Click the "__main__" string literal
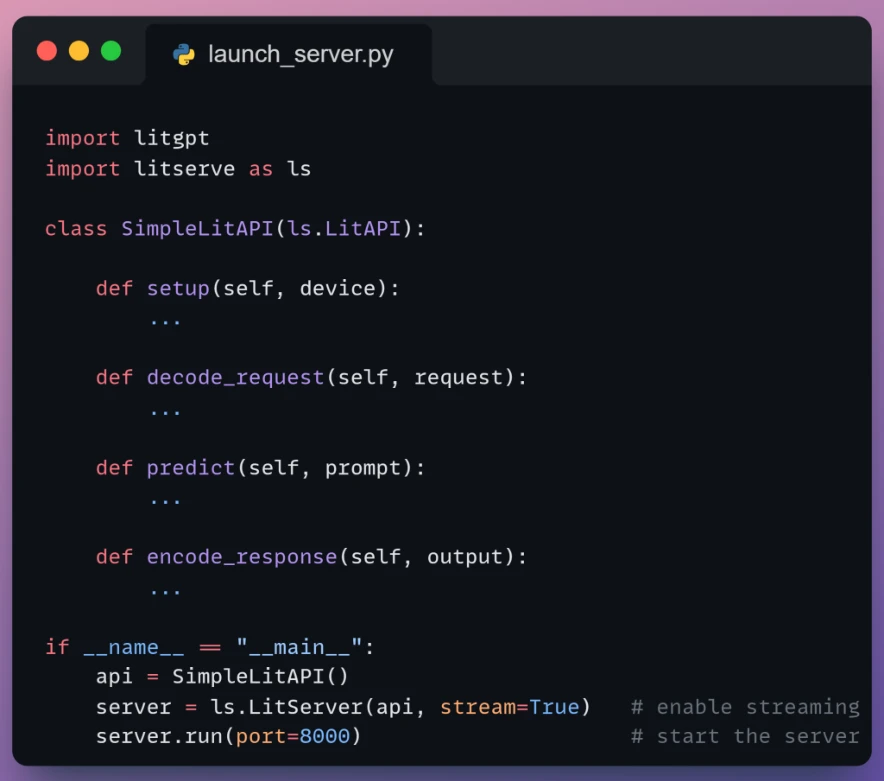 (x=299, y=647)
